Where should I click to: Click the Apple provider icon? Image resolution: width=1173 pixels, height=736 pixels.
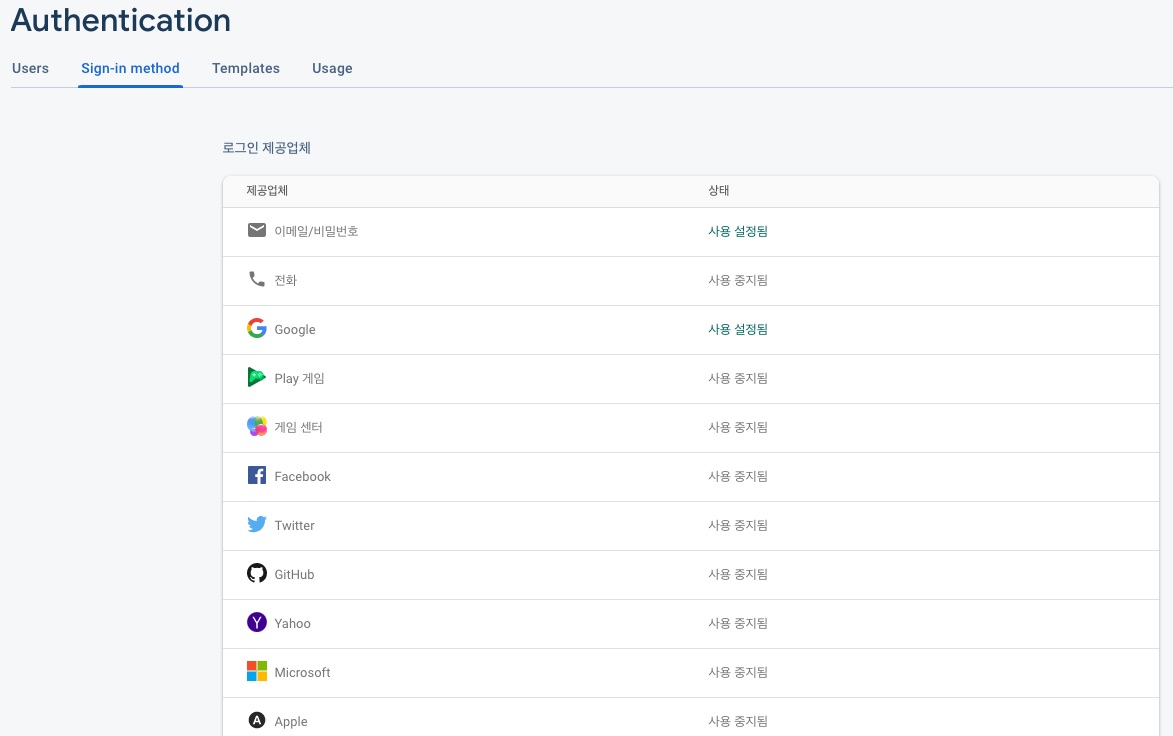[257, 721]
